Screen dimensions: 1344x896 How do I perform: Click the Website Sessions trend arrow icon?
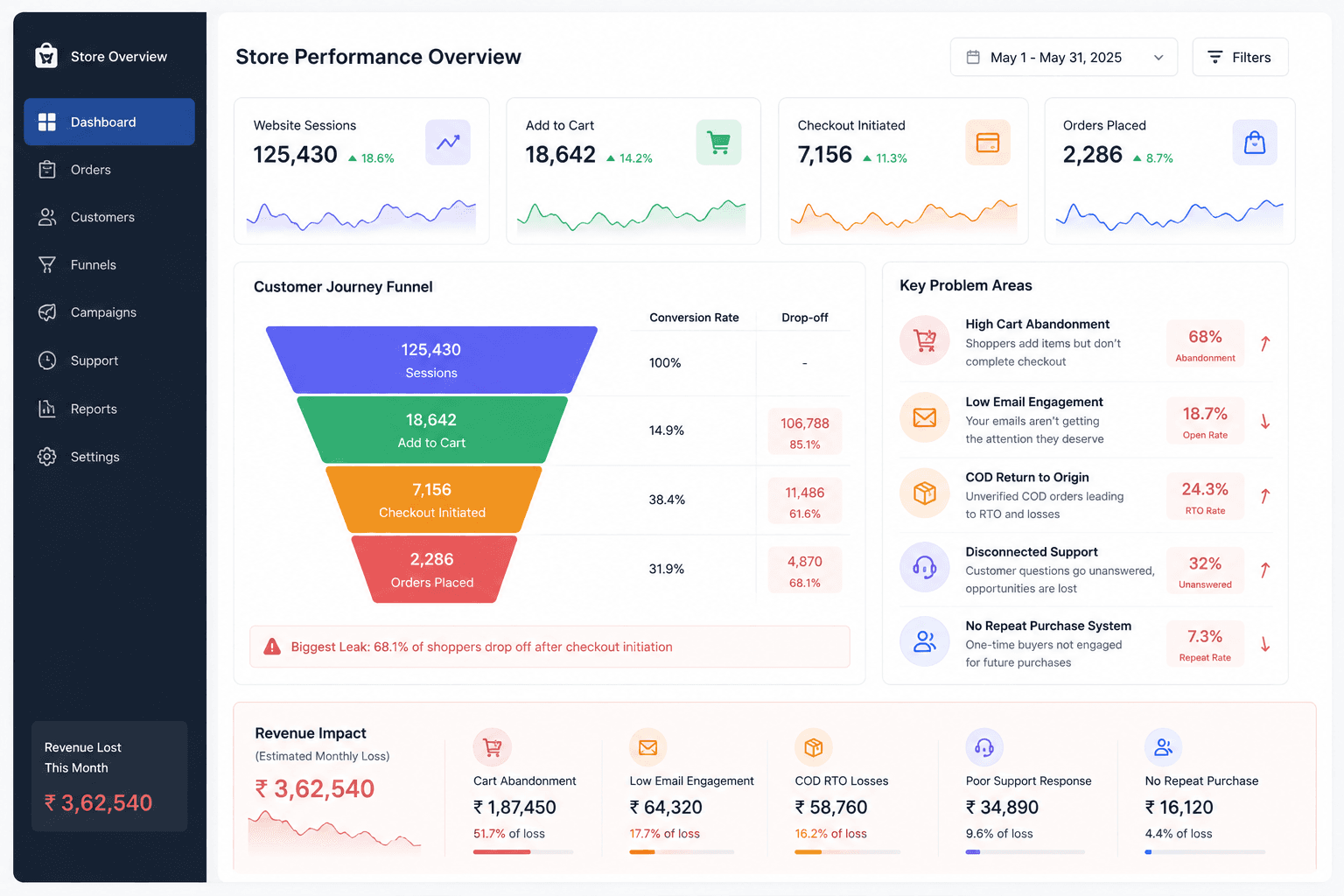[448, 143]
